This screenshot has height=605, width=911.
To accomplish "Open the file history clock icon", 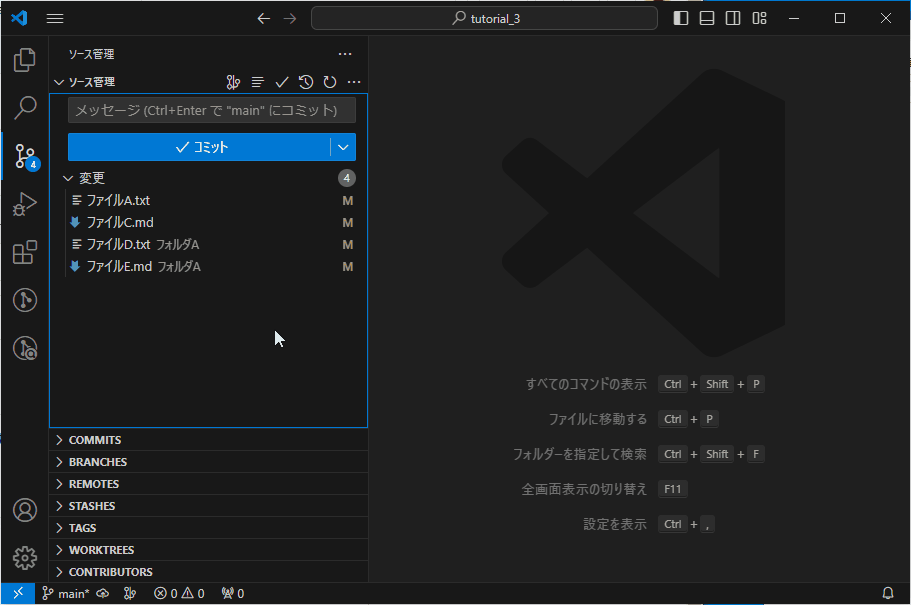I will pyautogui.click(x=306, y=82).
